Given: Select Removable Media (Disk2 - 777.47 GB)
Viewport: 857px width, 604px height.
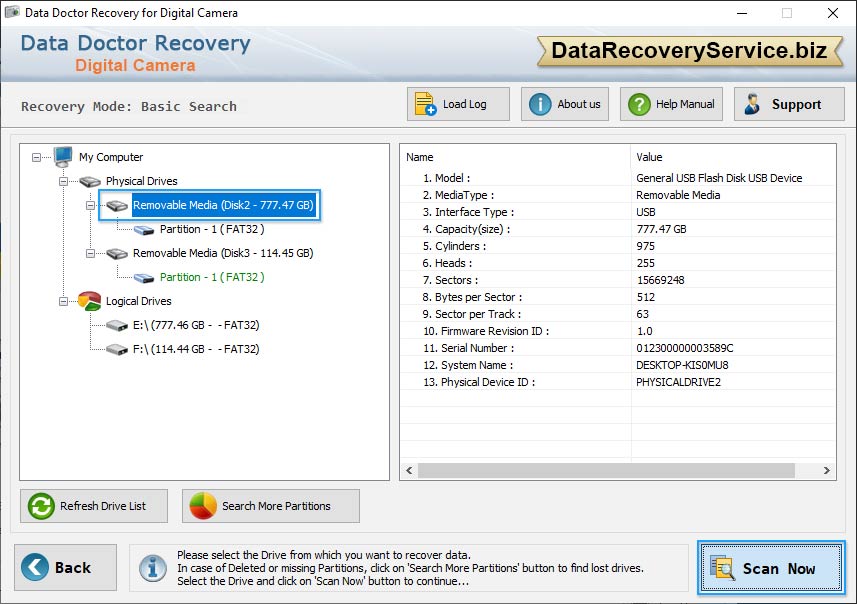Looking at the screenshot, I should pyautogui.click(x=223, y=206).
